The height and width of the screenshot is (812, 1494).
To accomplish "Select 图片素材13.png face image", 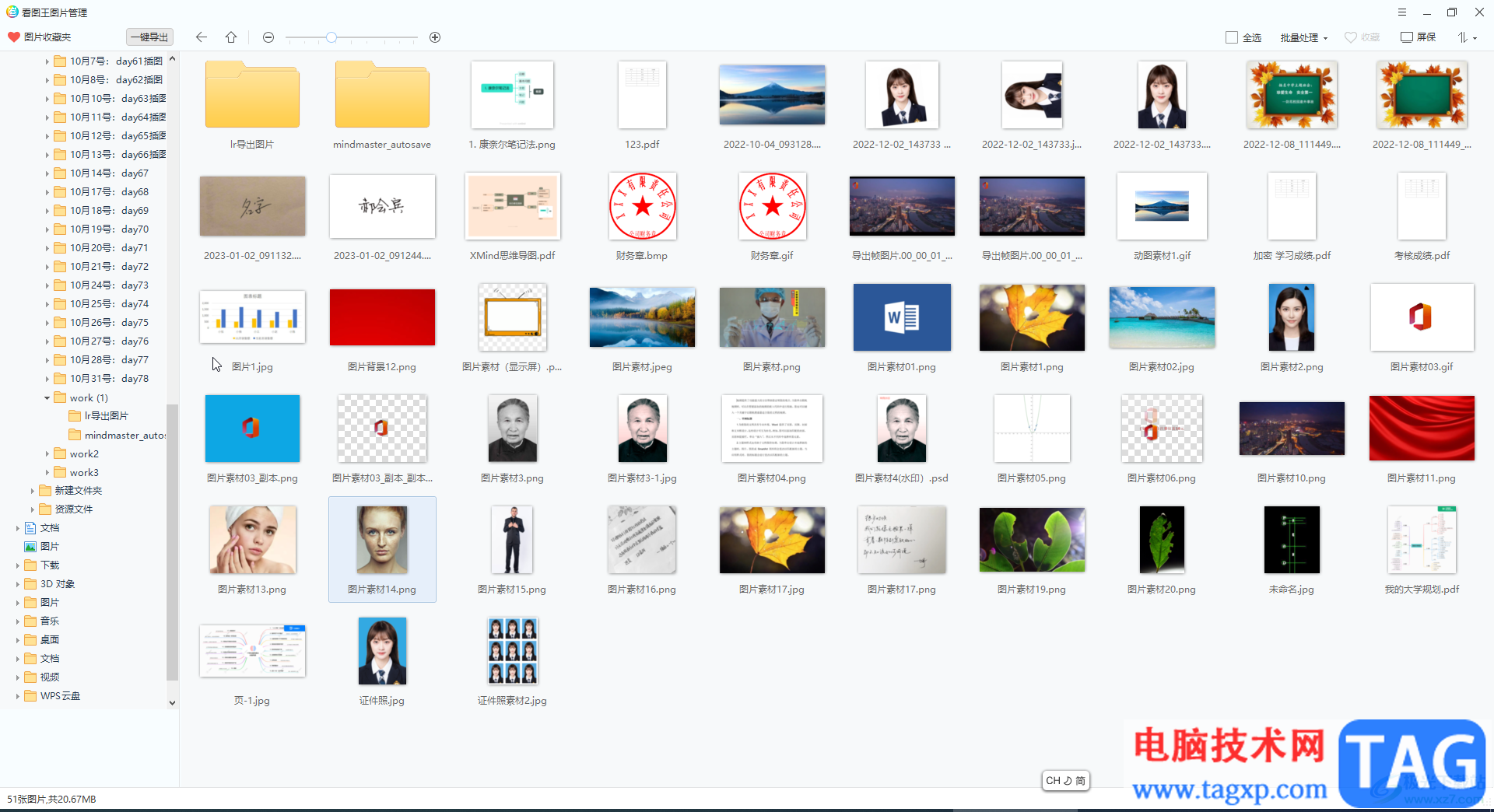I will [x=252, y=540].
